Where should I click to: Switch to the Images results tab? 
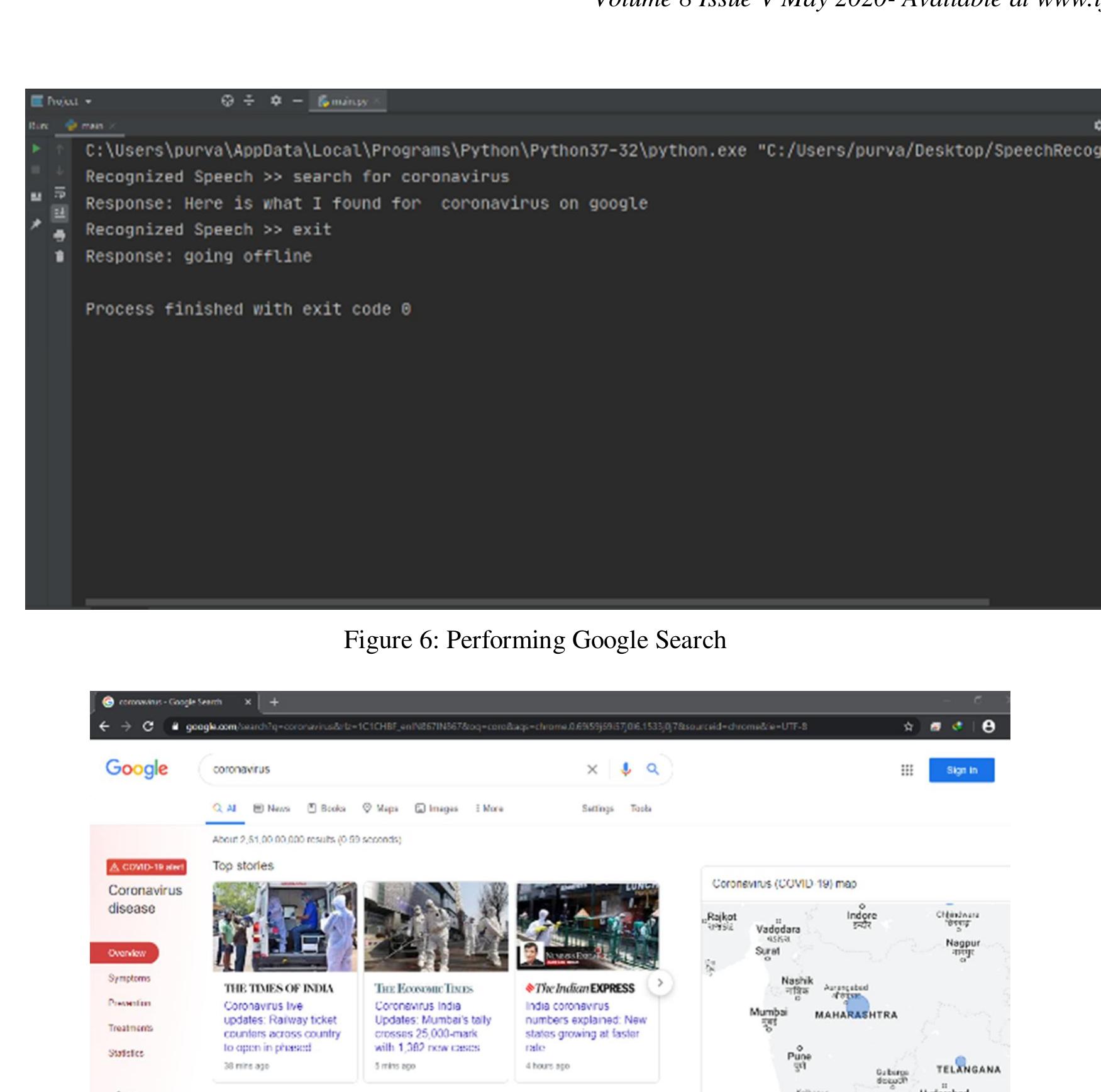[x=436, y=808]
